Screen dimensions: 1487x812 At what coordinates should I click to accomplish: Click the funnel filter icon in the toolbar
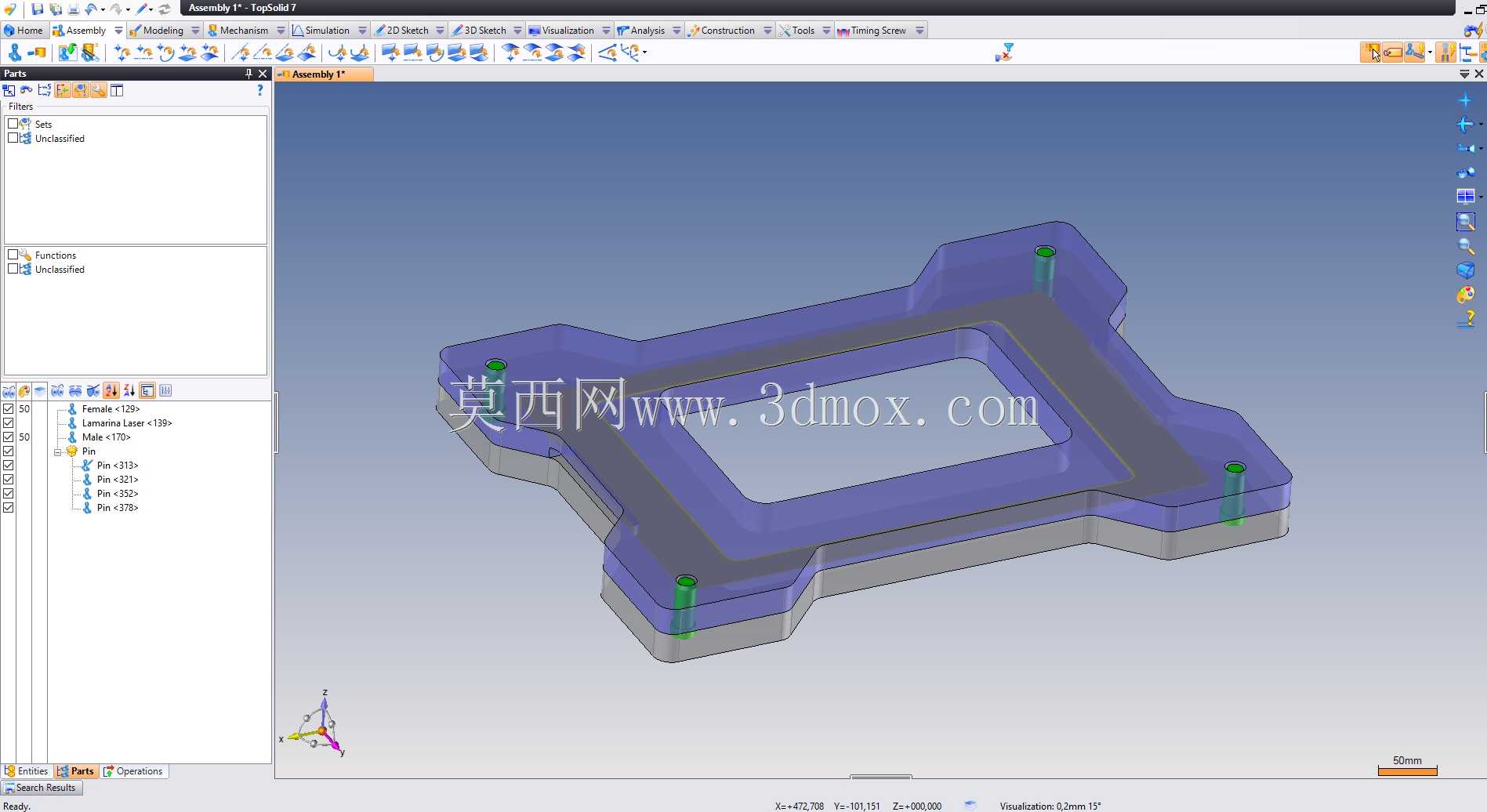pos(1004,53)
